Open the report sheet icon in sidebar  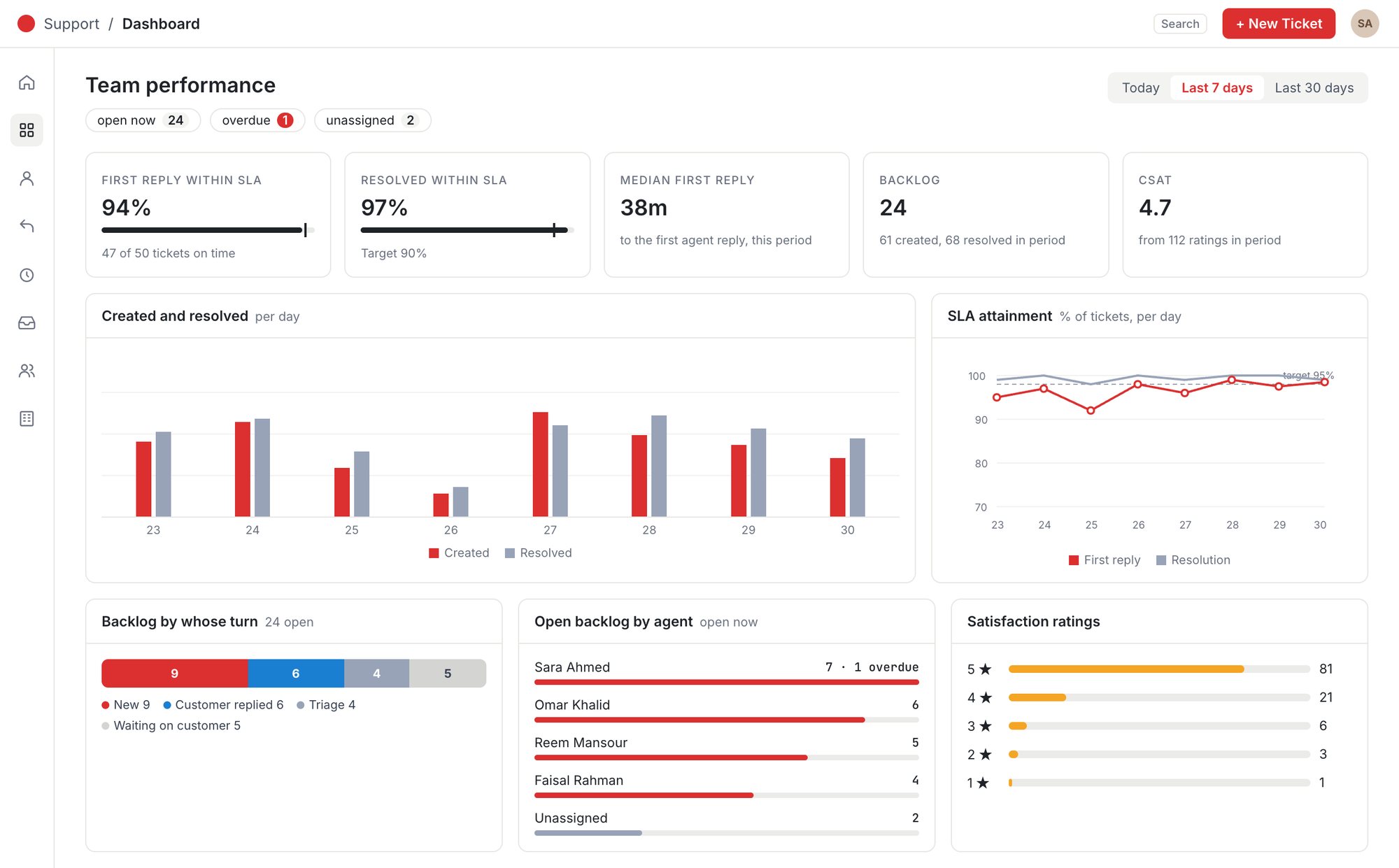pos(27,418)
